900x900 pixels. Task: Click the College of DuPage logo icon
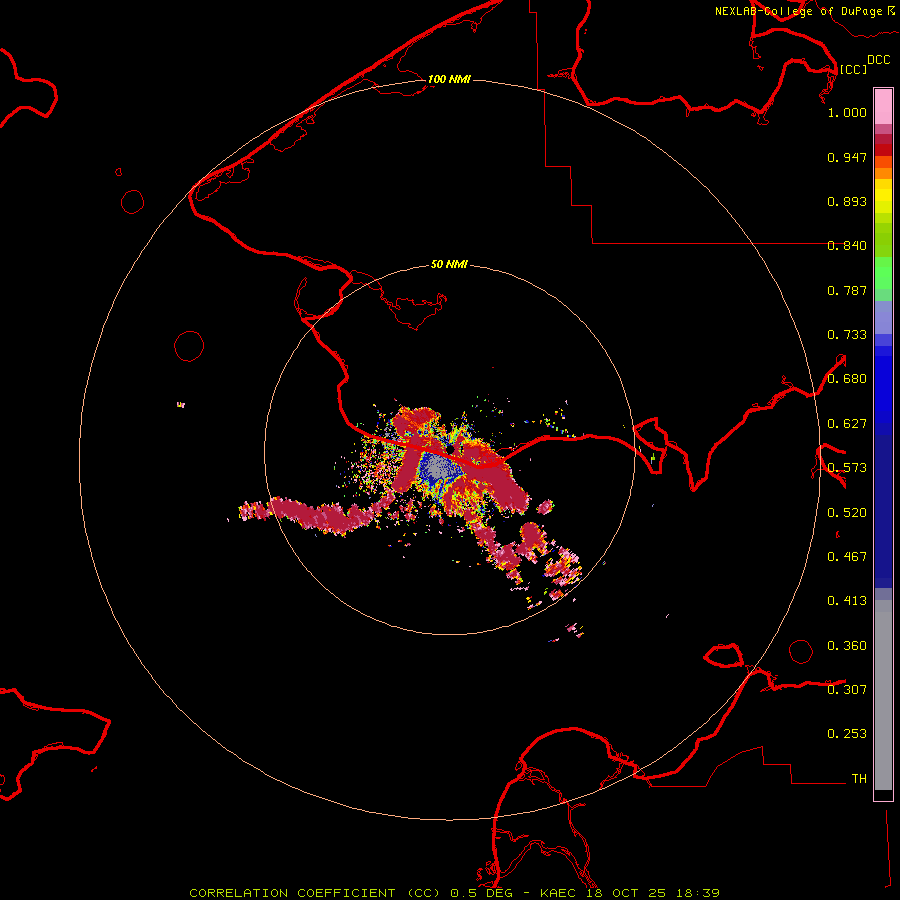click(892, 10)
